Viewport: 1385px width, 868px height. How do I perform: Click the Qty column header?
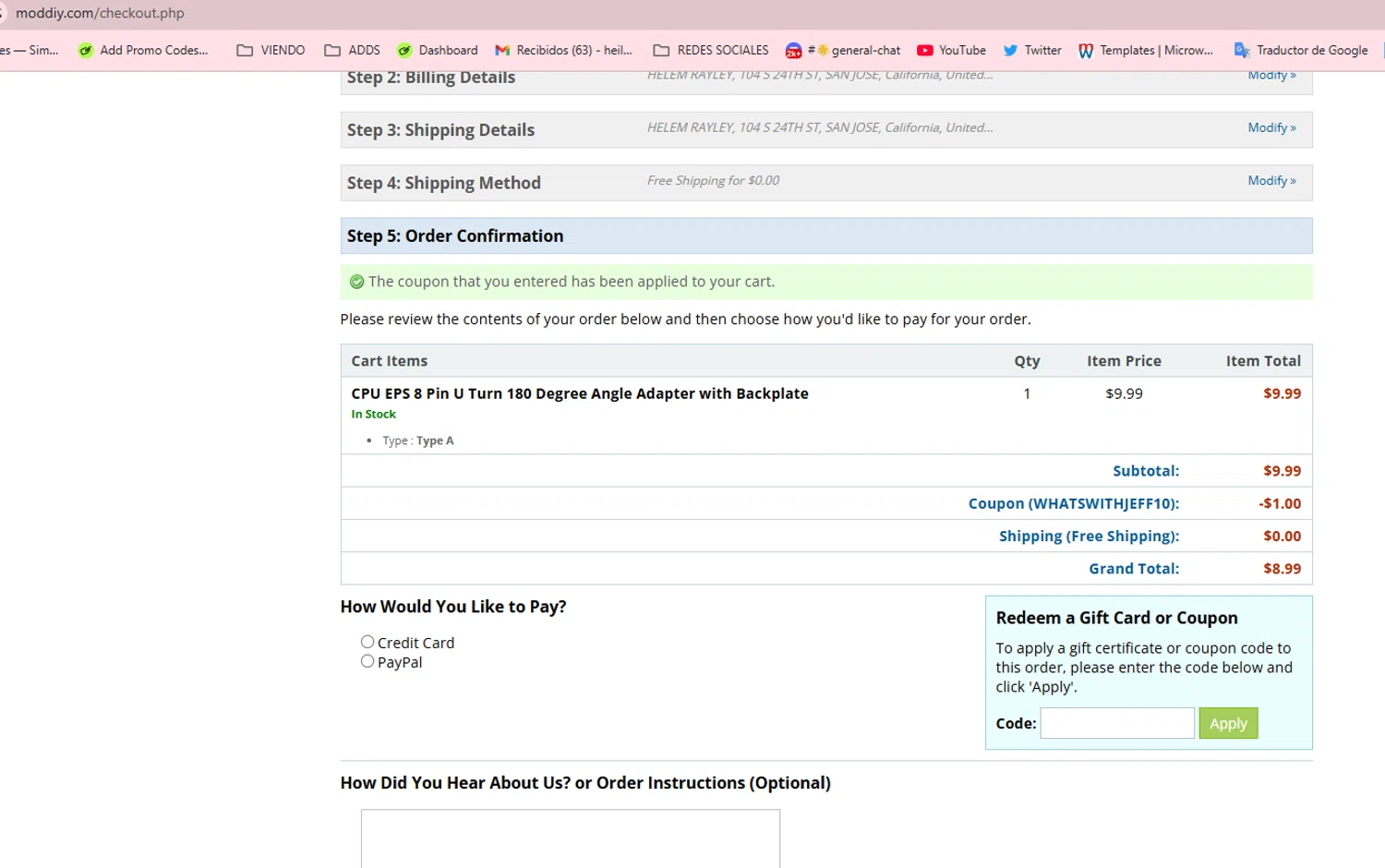click(1027, 361)
